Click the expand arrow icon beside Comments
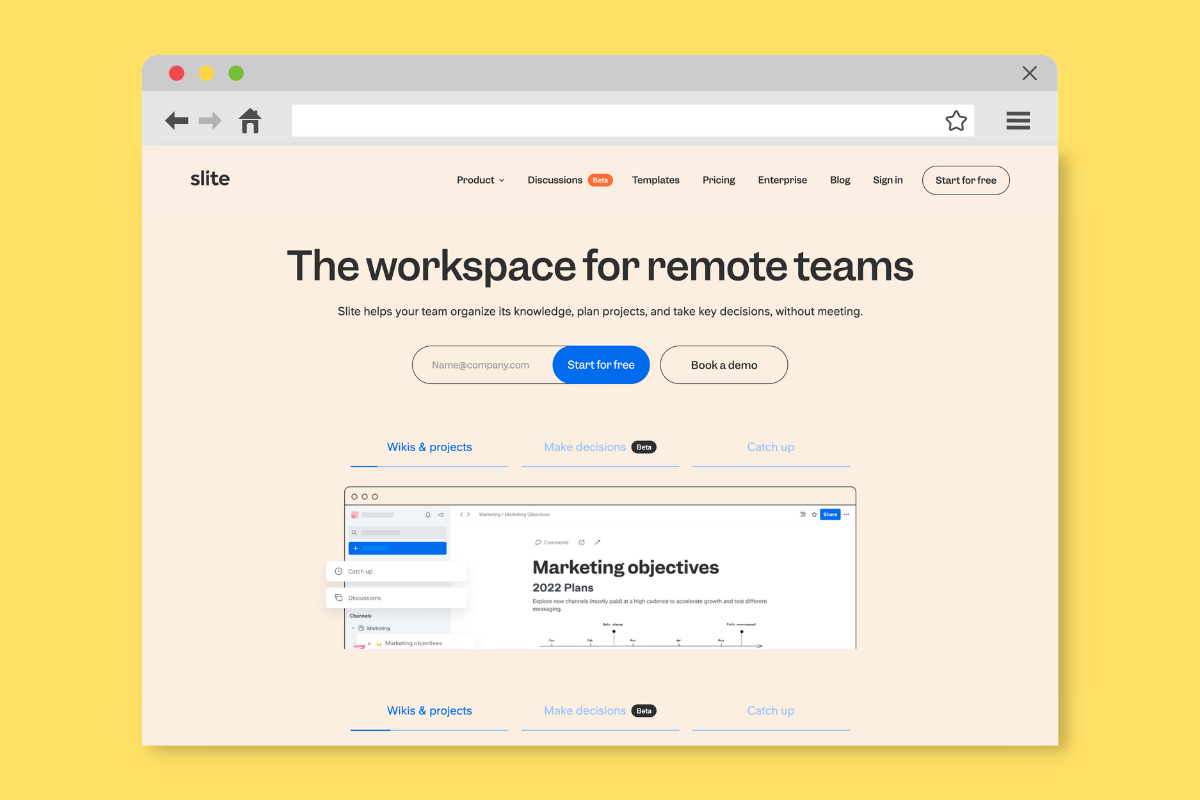 597,542
